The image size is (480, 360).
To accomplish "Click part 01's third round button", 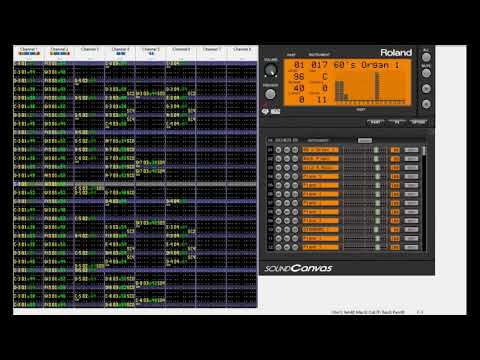I will coord(295,150).
